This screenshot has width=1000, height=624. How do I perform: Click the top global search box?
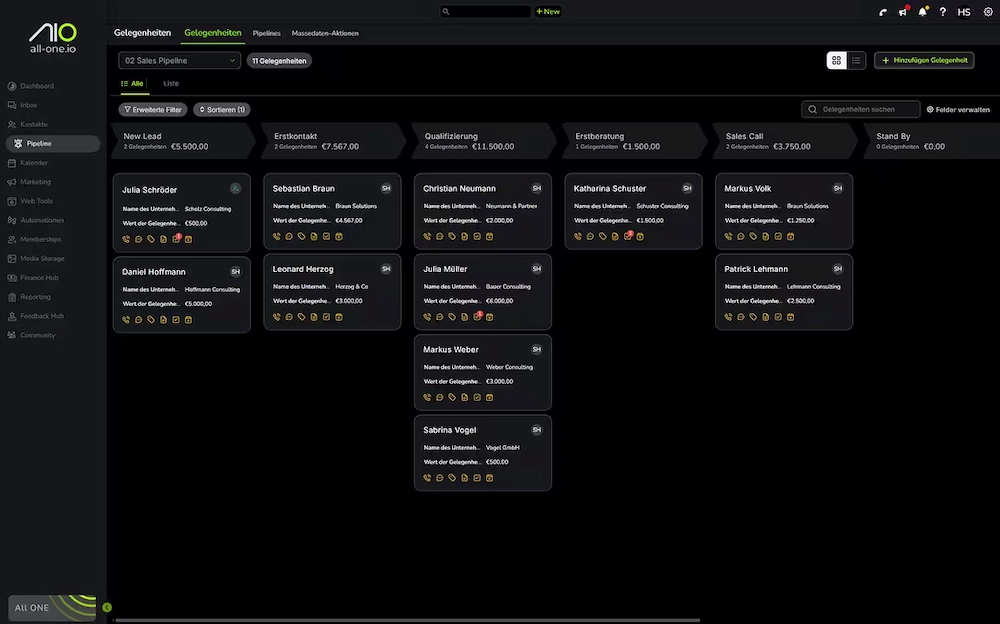pyautogui.click(x=485, y=11)
